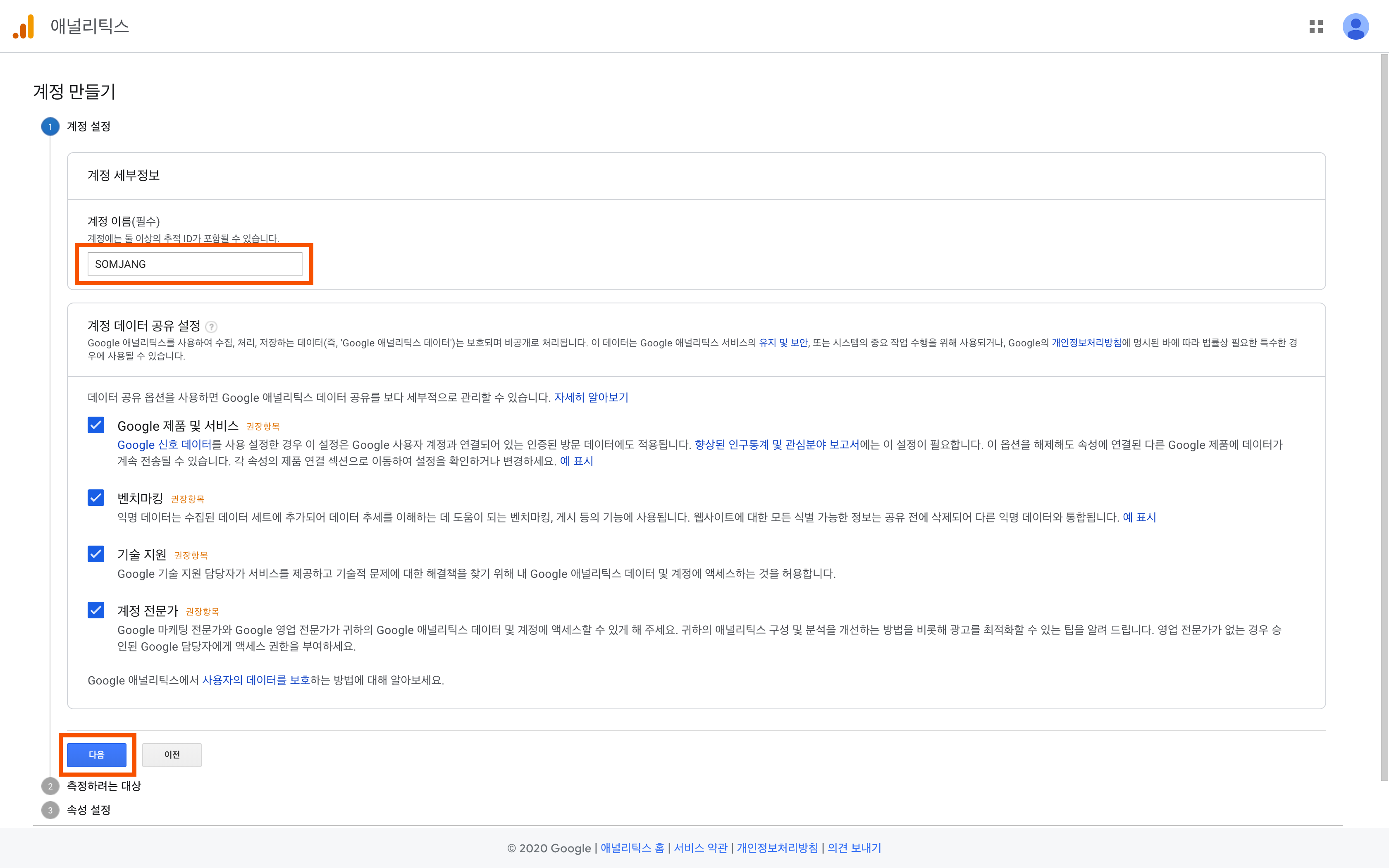This screenshot has height=868, width=1389.
Task: Click the step 3 circle for 속성 설정
Action: (50, 810)
